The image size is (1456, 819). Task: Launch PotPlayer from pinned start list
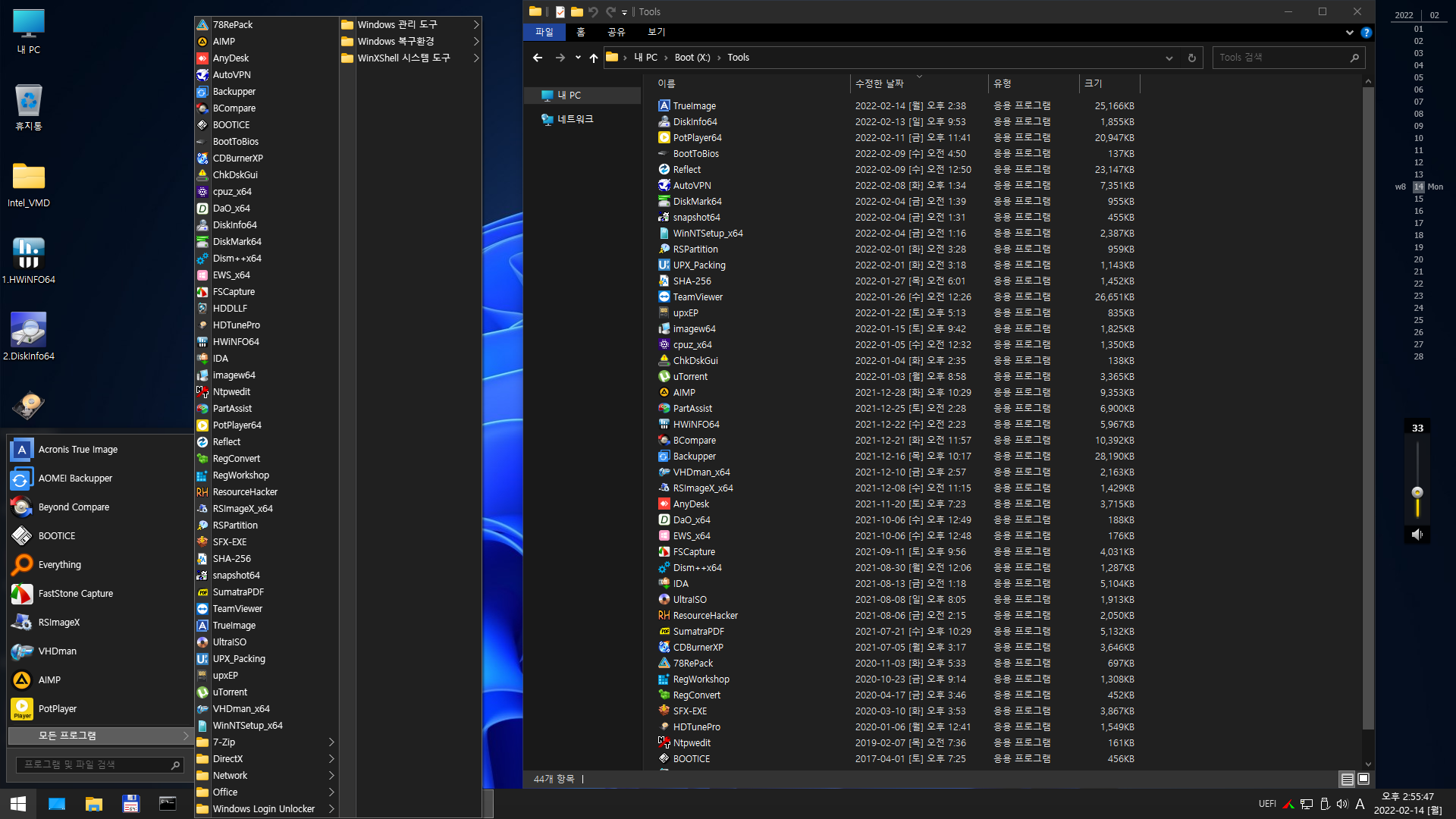coord(100,709)
